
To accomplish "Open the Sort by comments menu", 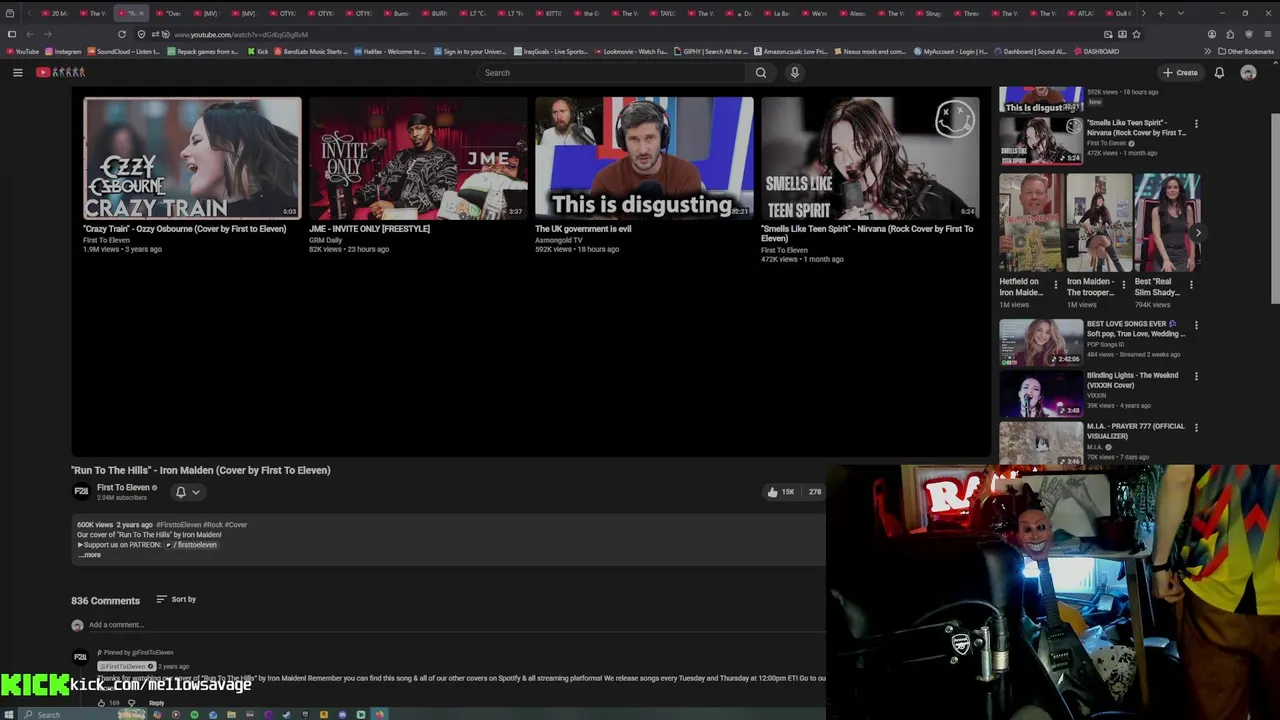I will coord(176,599).
